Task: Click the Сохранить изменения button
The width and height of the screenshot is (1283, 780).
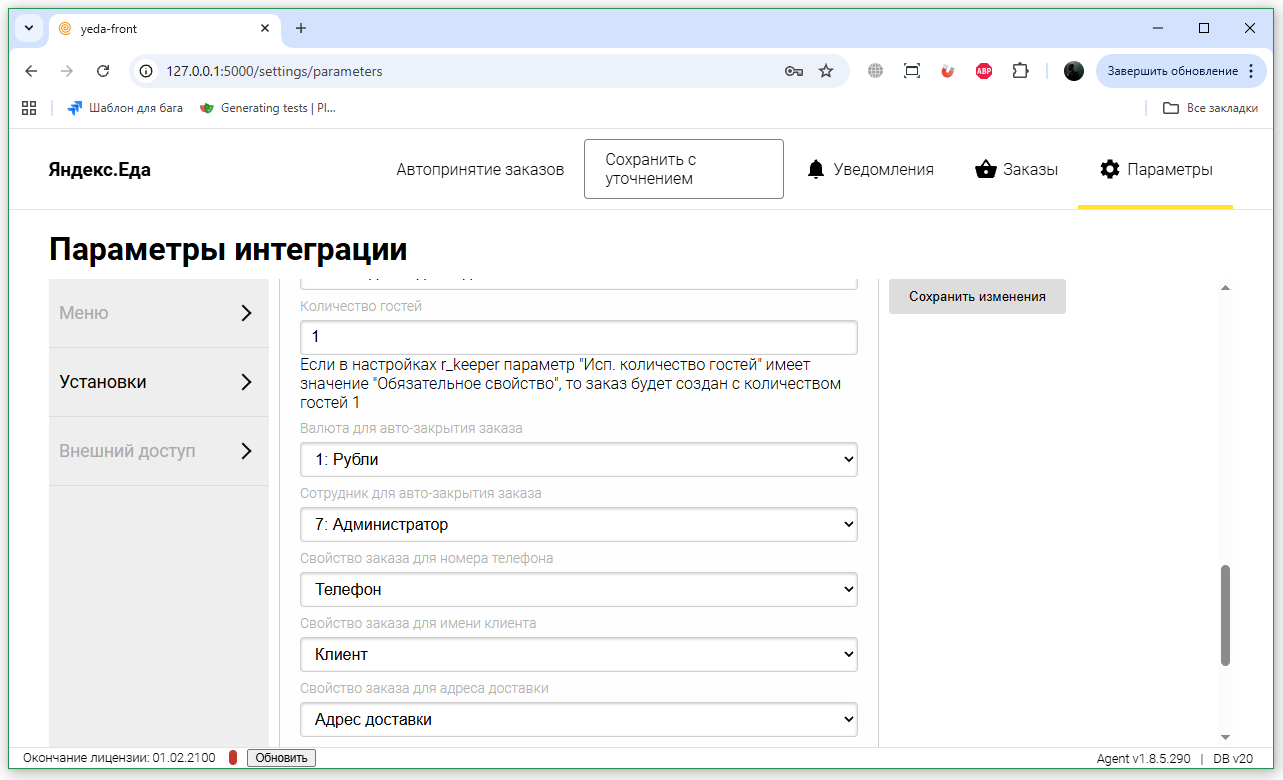Action: click(x=977, y=297)
